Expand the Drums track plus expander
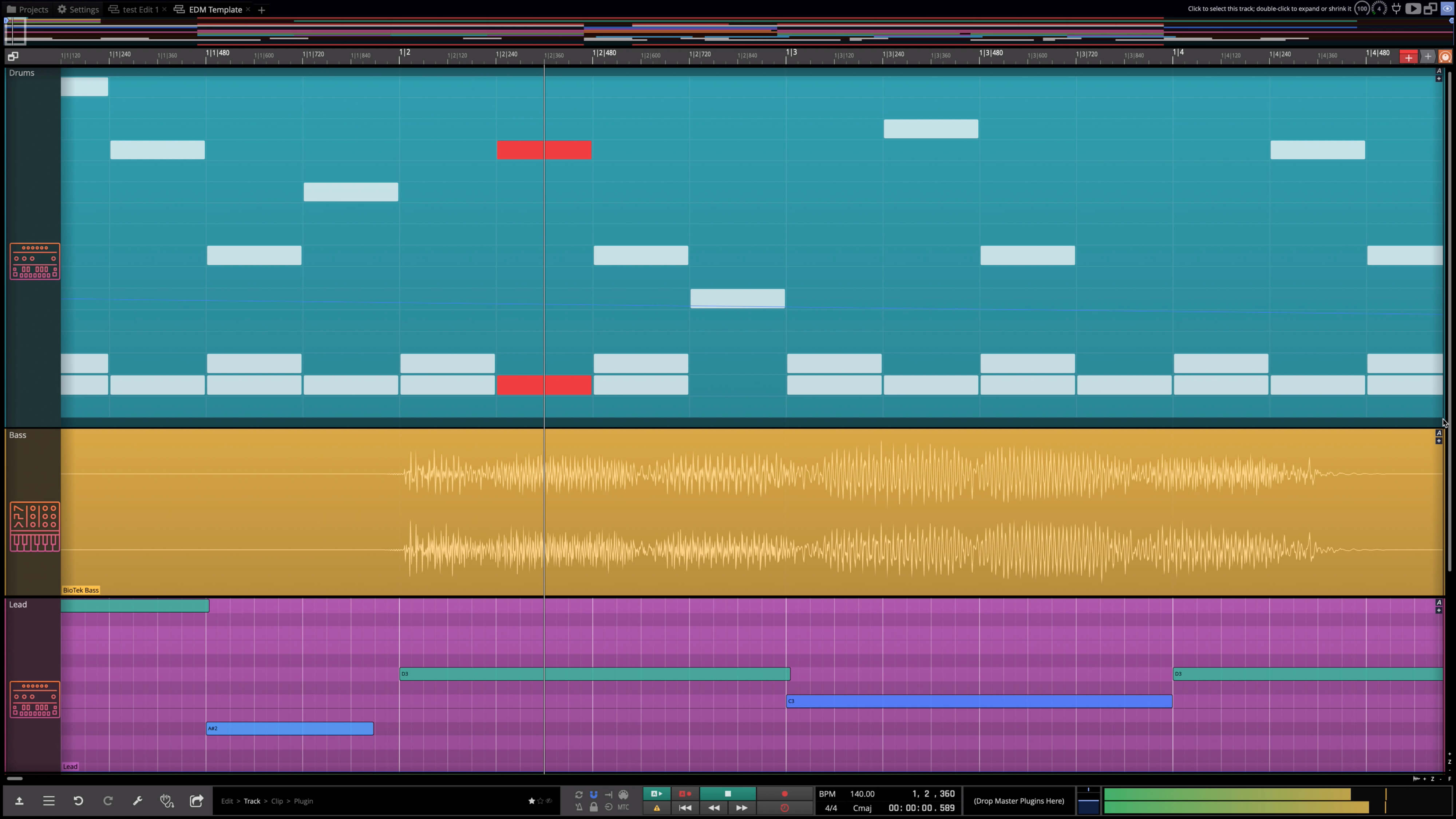Viewport: 1456px width, 819px height. click(x=1439, y=79)
